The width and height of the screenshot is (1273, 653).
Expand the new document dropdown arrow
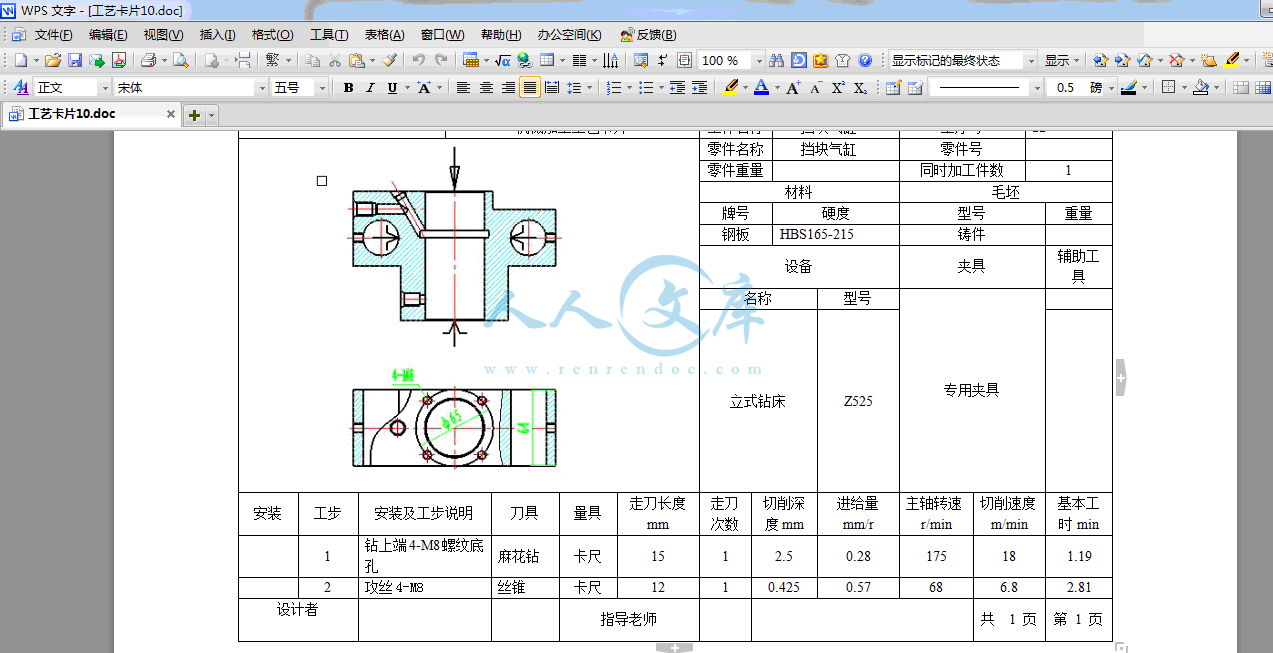click(36, 60)
